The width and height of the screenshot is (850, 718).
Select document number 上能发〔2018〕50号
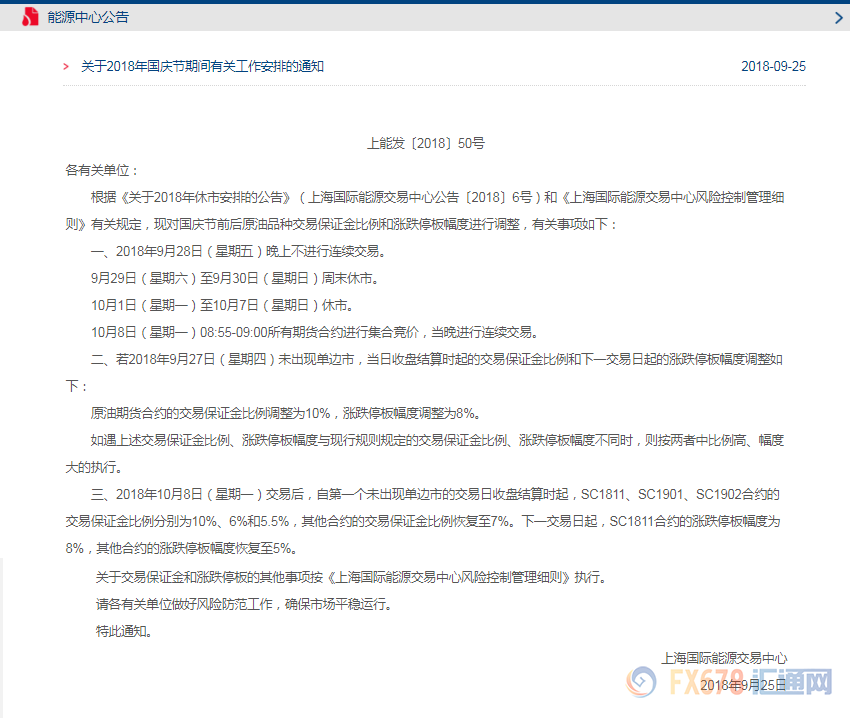(425, 143)
